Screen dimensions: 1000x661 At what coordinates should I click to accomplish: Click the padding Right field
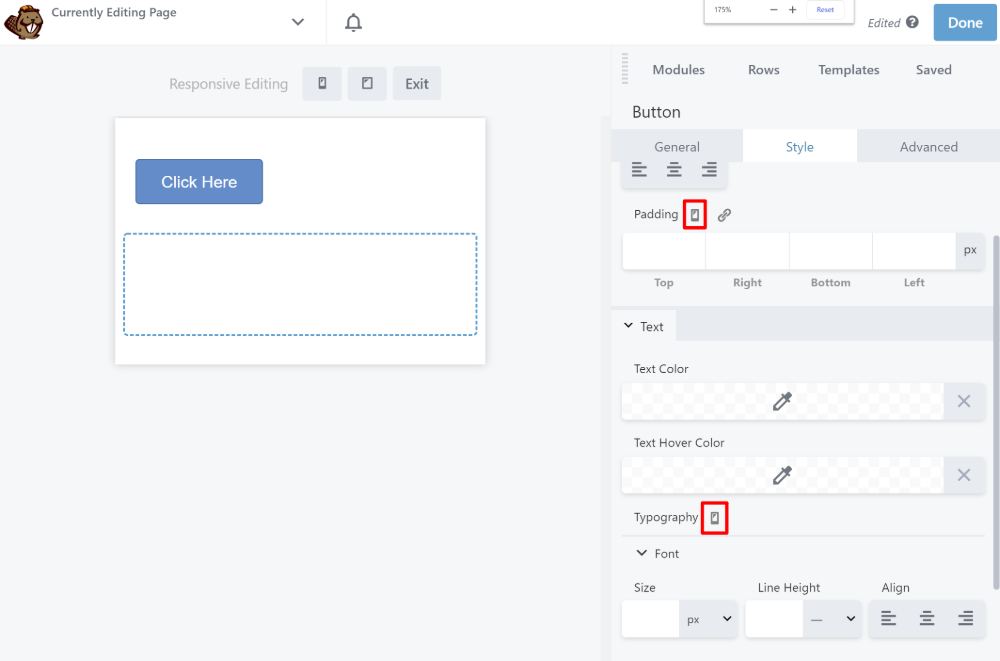(x=747, y=251)
